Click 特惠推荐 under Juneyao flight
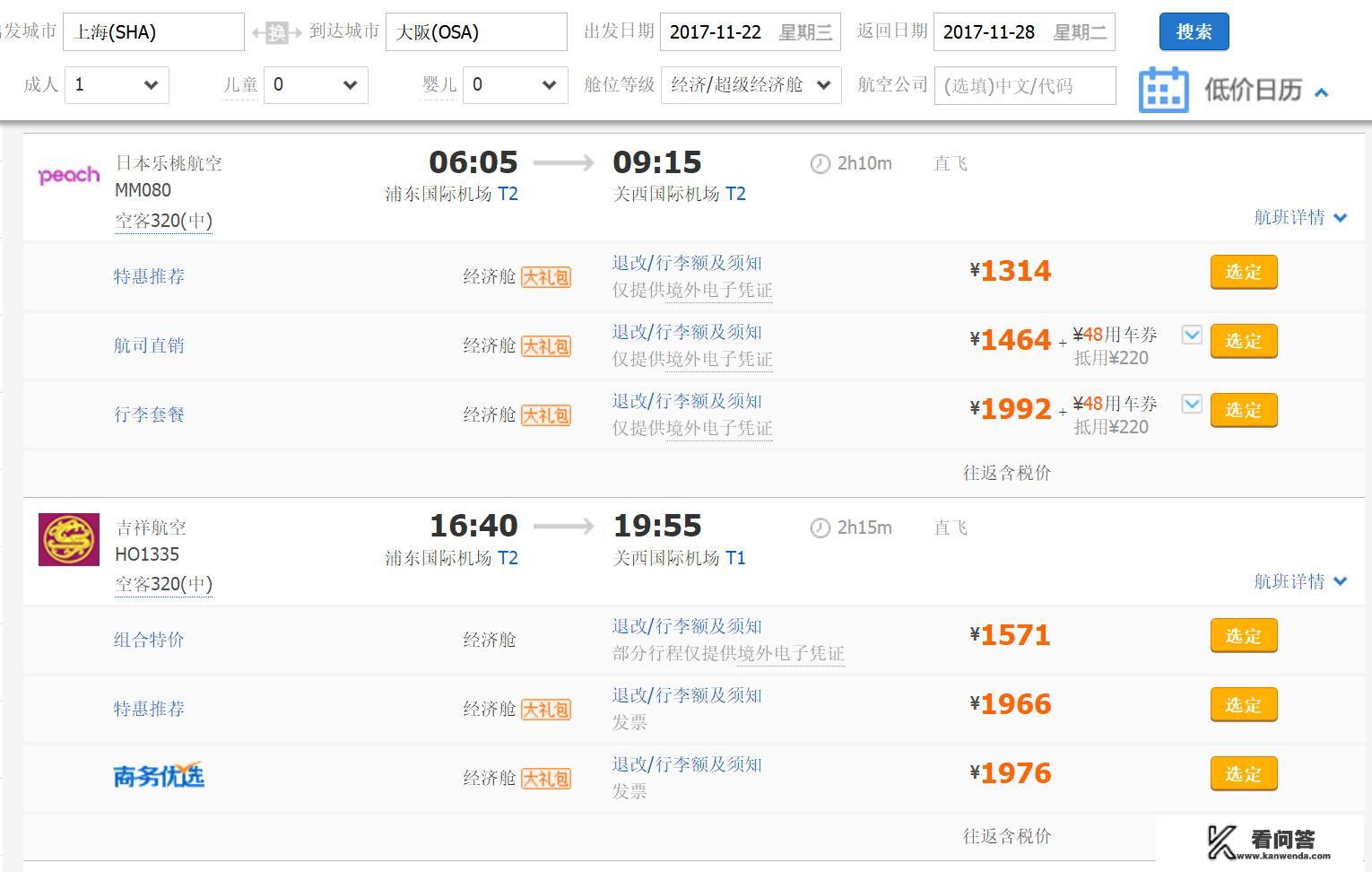Viewport: 1372px width, 872px height. 149,709
